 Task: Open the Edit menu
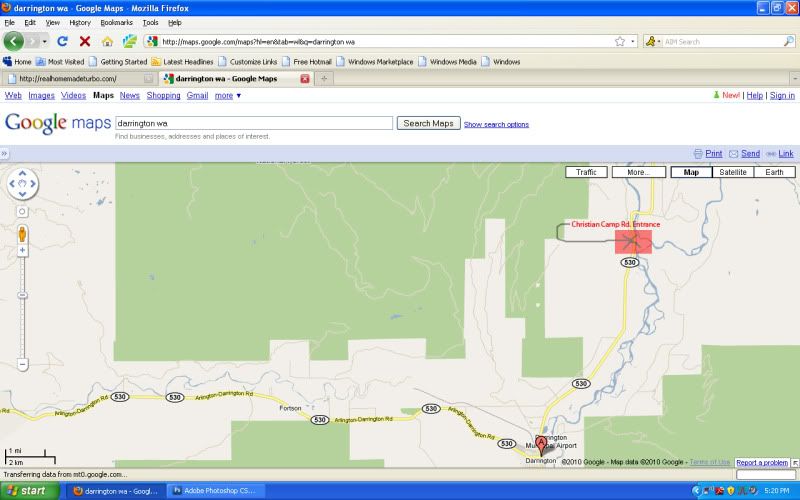pos(30,22)
